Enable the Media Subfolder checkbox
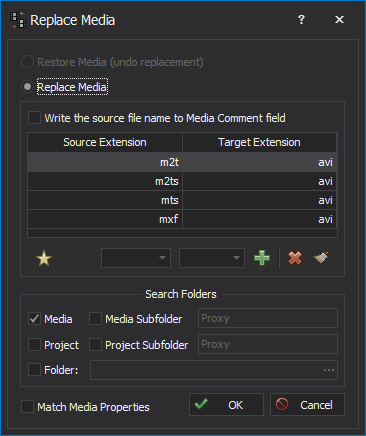Screen dimensions: 366x436 pyautogui.click(x=95, y=319)
